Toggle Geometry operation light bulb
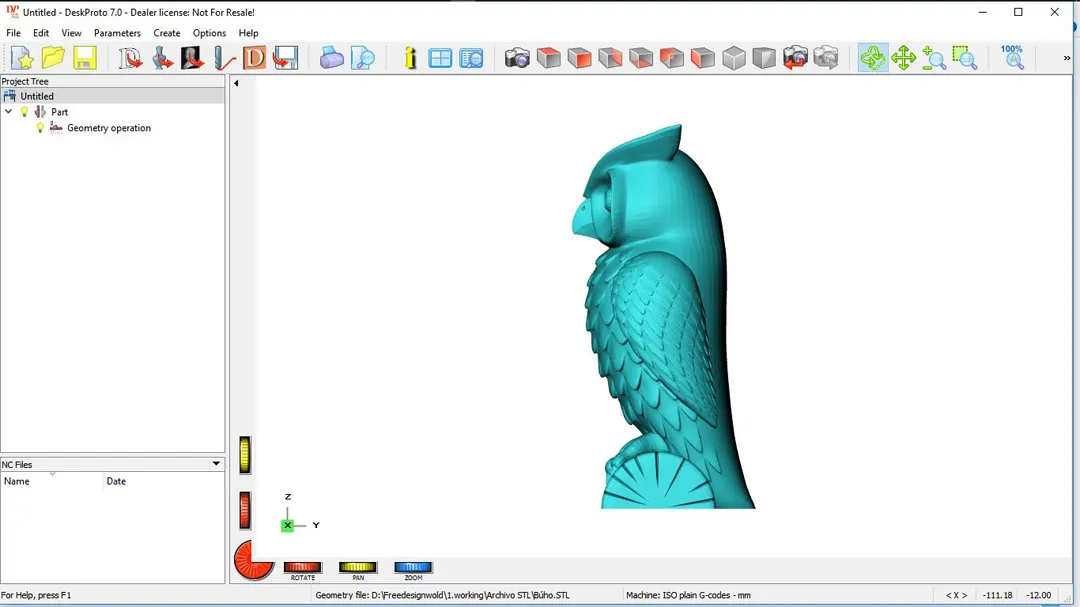Viewport: 1080px width, 607px height. pos(41,128)
